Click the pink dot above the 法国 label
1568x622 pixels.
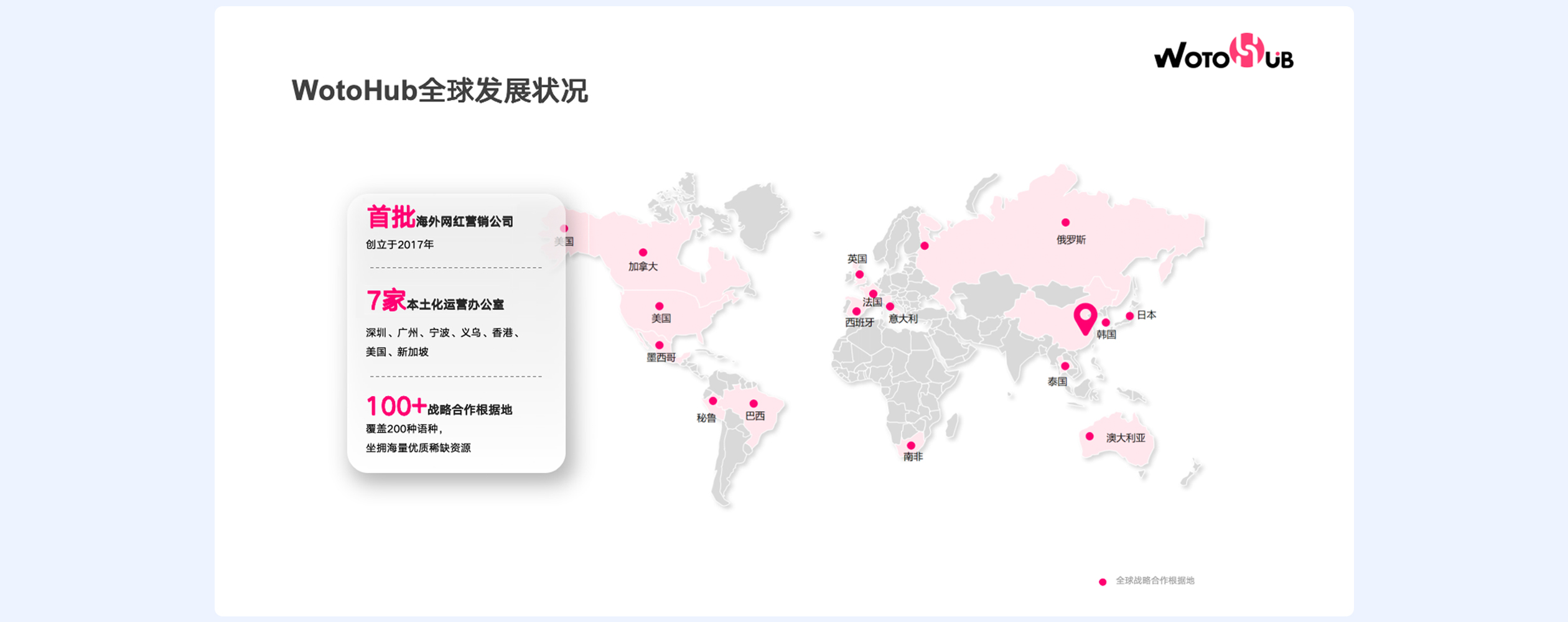click(873, 294)
